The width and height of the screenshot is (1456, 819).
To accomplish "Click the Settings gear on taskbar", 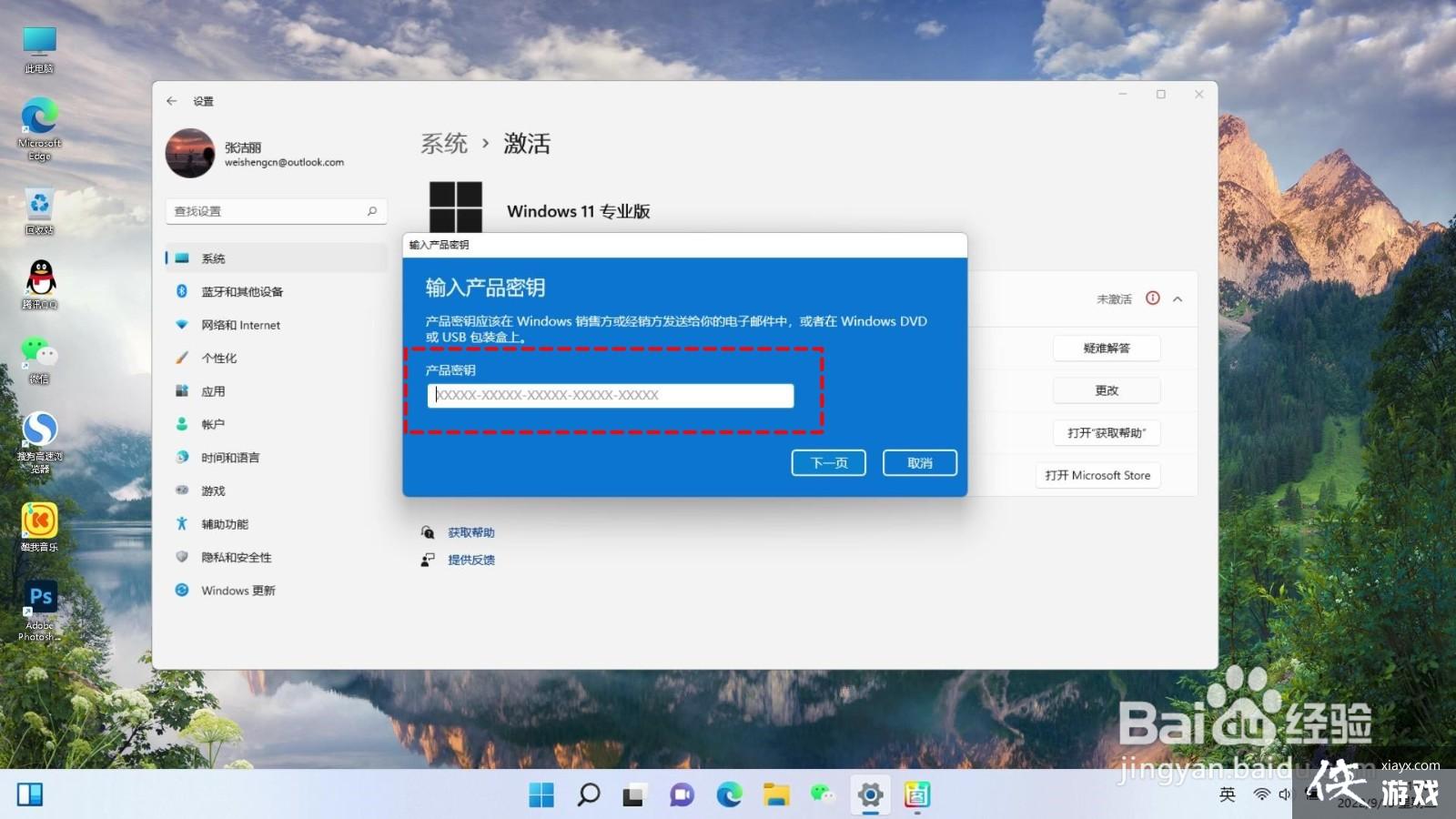I will click(x=870, y=794).
